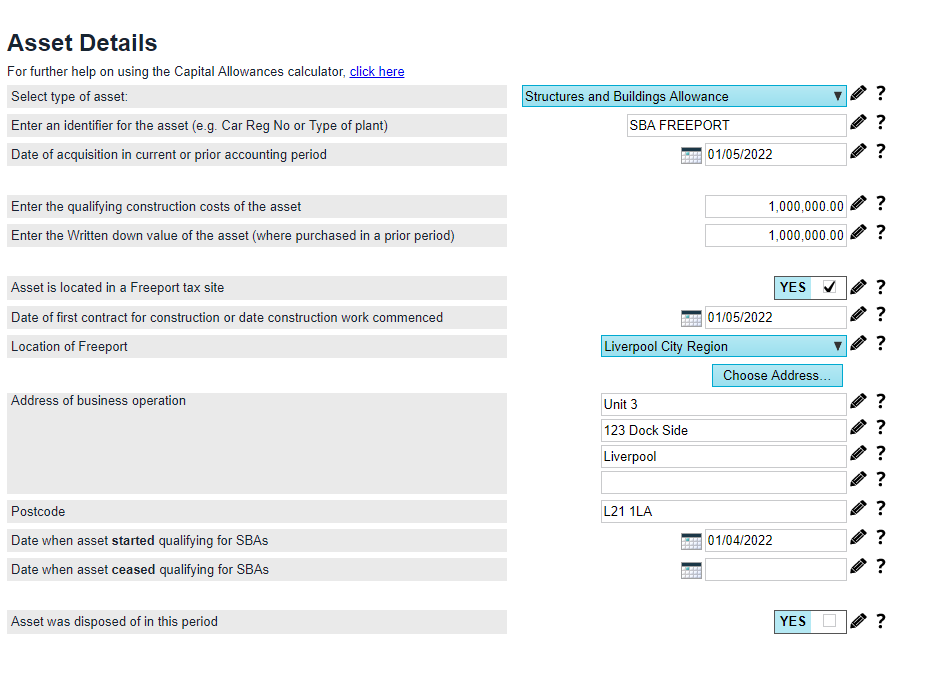Image resolution: width=931 pixels, height=690 pixels.
Task: Untick the Freeport tax site YES checkbox
Action: pyautogui.click(x=829, y=288)
